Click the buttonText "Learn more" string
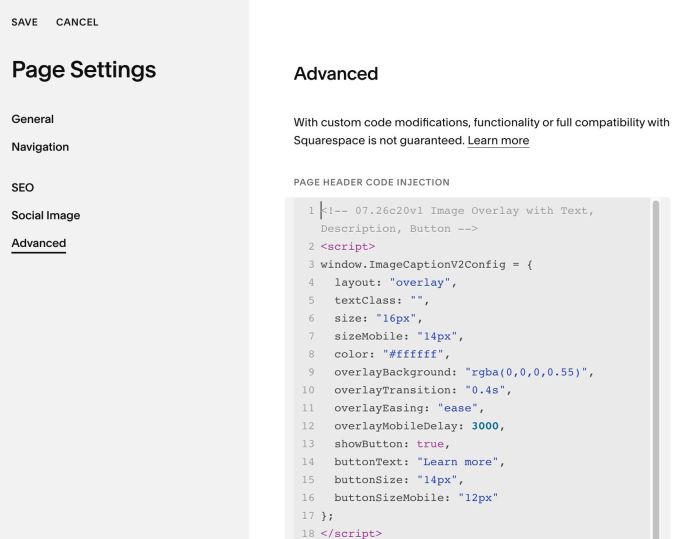The height and width of the screenshot is (539, 700). click(x=457, y=462)
